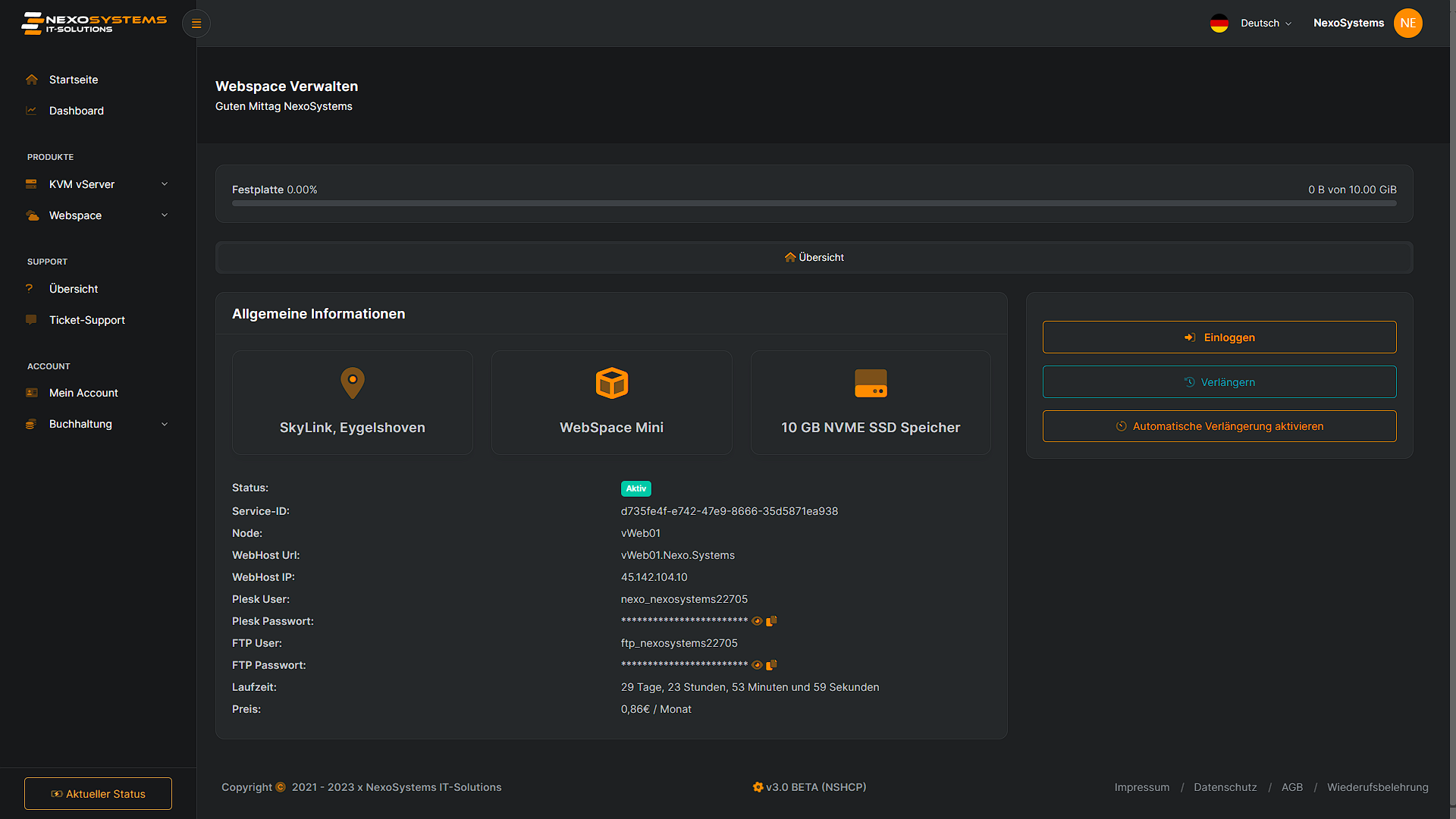Viewport: 1456px width, 819px height.
Task: Click the Verlängern button
Action: [x=1219, y=382]
